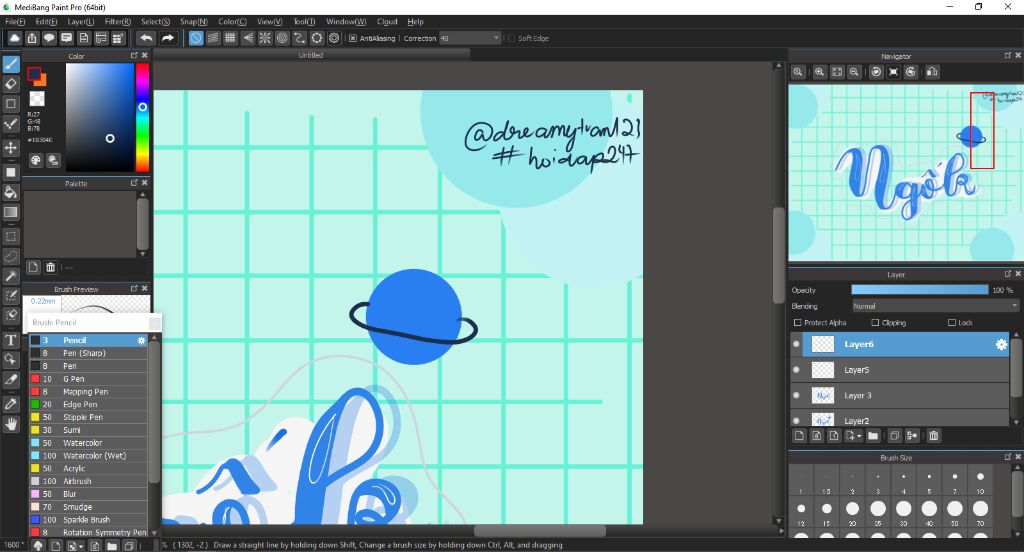
Task: Enable the Soft Edge checkbox
Action: click(511, 39)
